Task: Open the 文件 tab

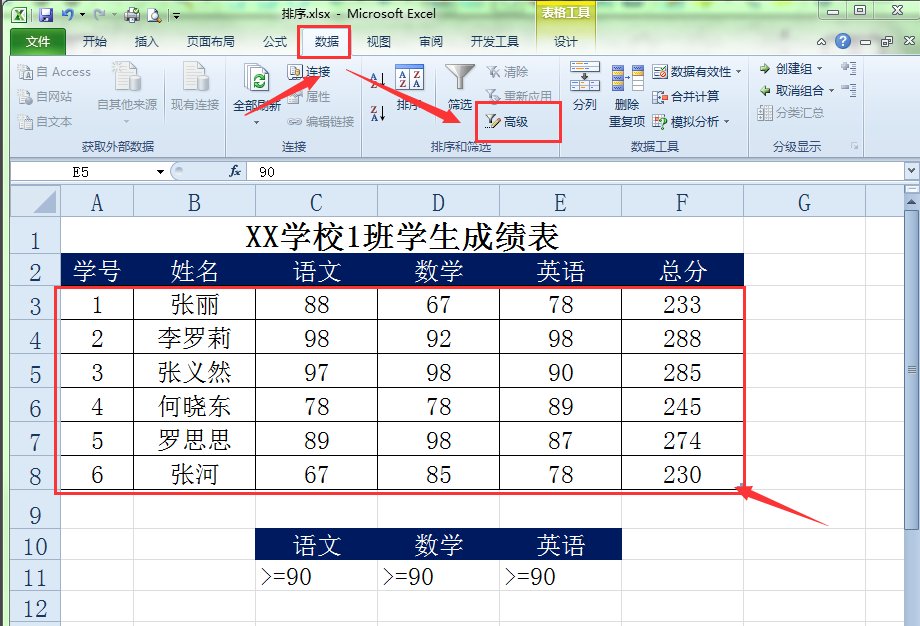Action: 38,42
